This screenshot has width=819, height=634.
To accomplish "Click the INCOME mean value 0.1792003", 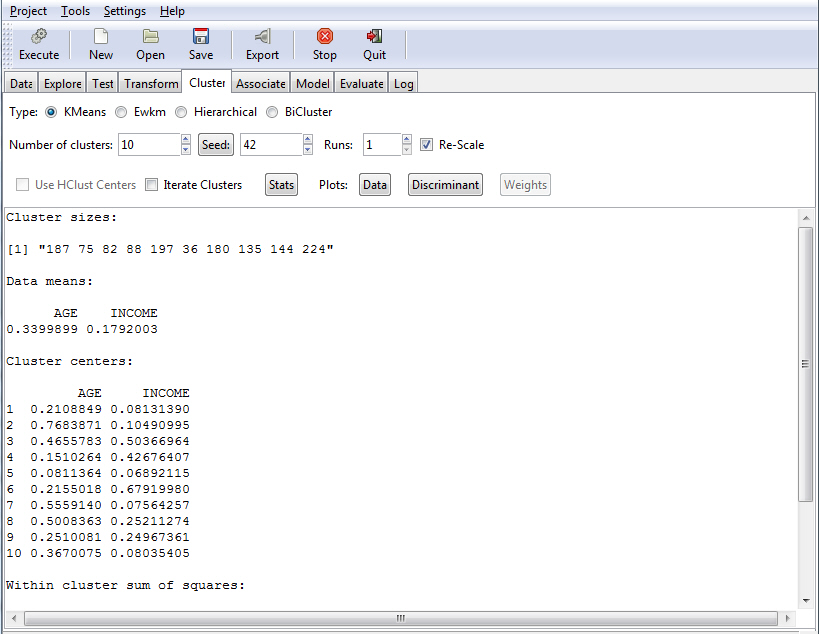I will (x=122, y=329).
